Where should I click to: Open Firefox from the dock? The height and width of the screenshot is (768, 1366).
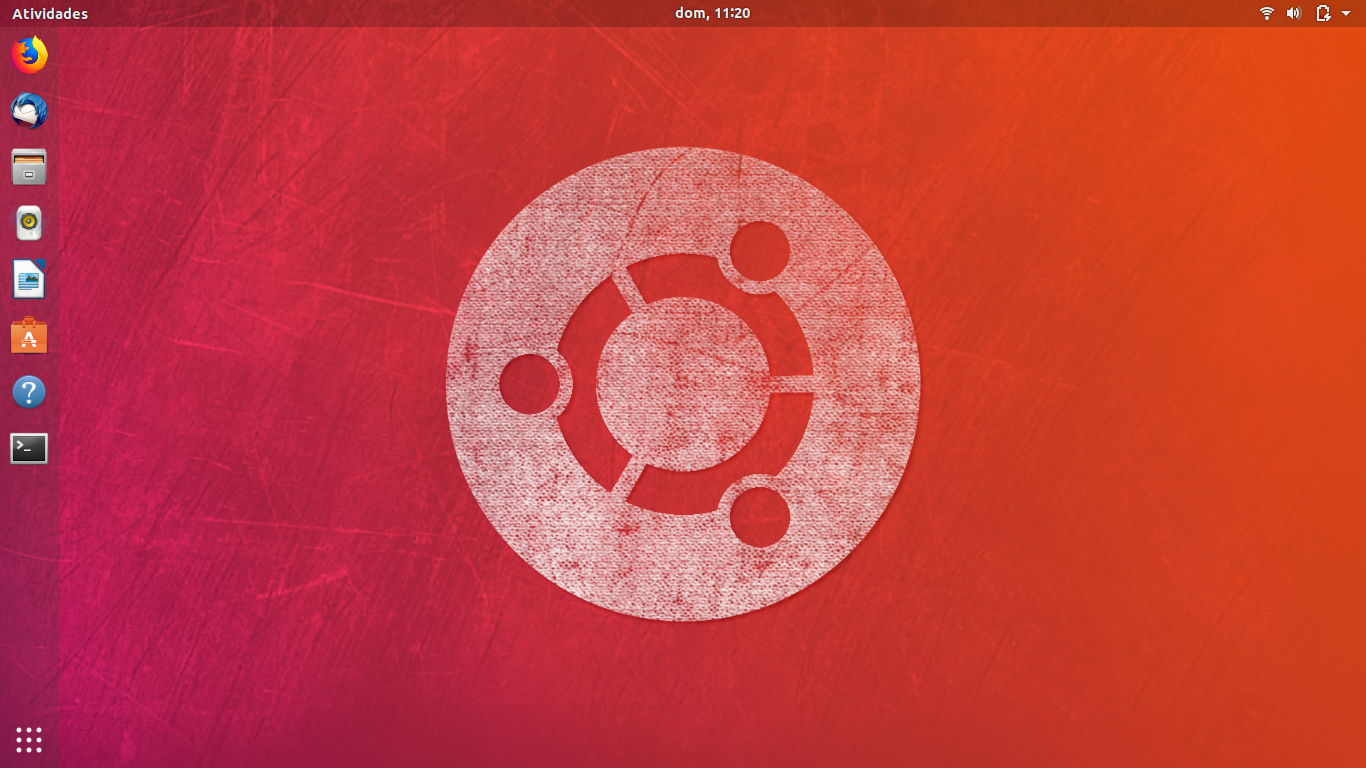click(x=29, y=55)
